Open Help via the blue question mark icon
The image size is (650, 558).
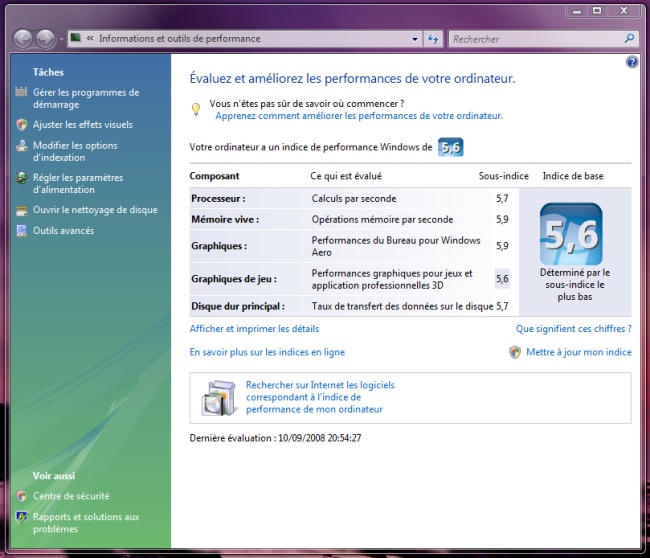[632, 62]
